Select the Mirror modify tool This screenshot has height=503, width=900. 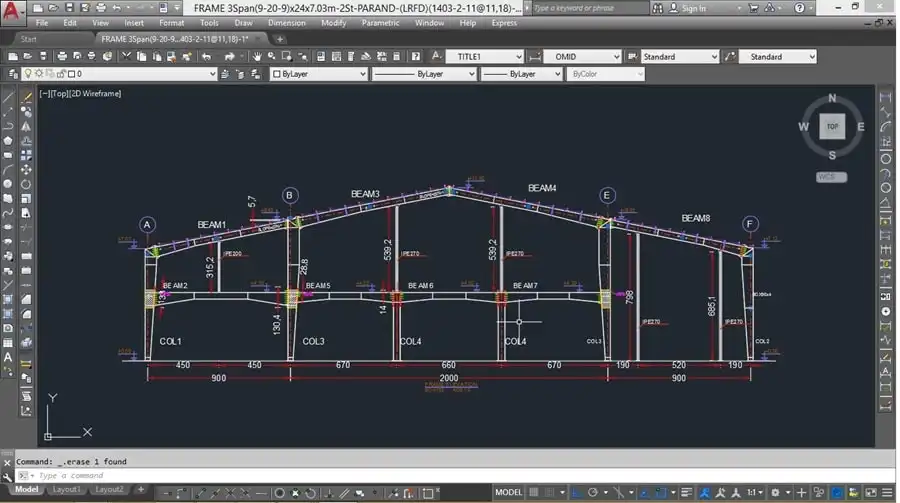[26, 126]
